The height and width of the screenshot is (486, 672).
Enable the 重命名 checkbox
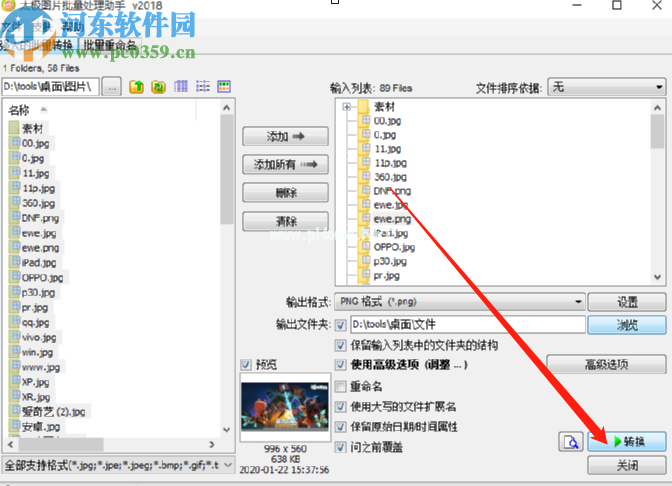tap(341, 386)
